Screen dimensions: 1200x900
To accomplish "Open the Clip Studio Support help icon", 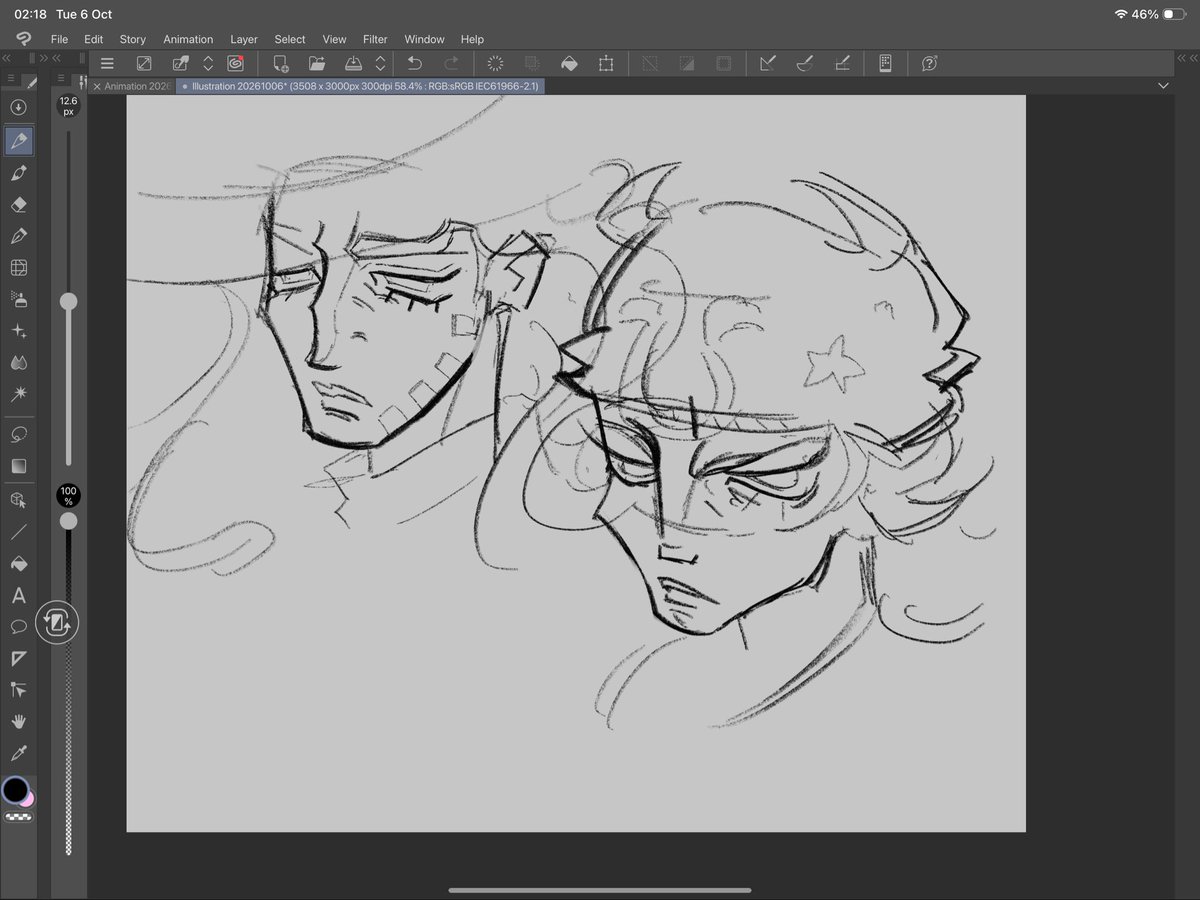I will (x=929, y=64).
